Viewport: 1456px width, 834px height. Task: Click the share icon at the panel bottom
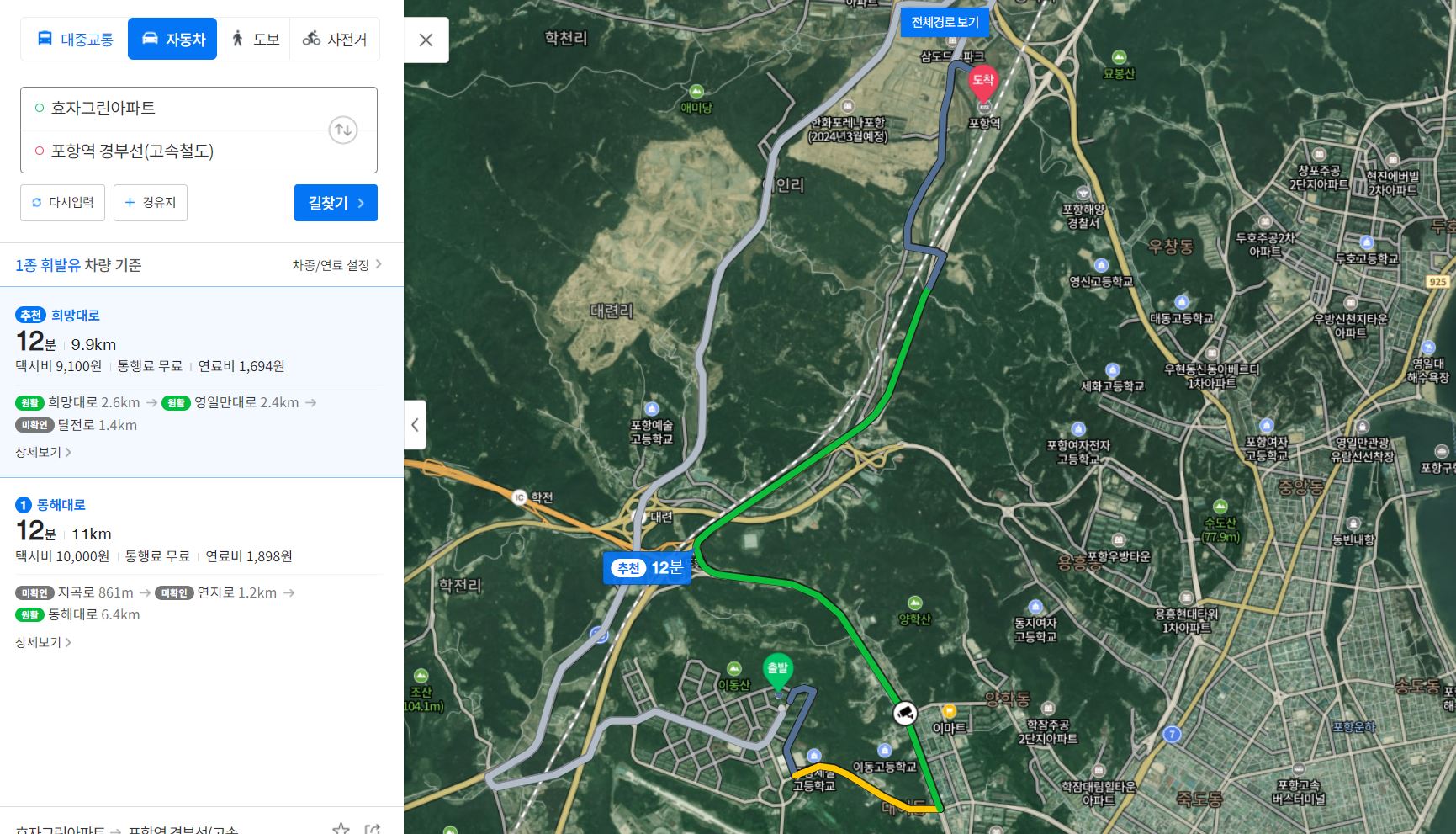373,829
